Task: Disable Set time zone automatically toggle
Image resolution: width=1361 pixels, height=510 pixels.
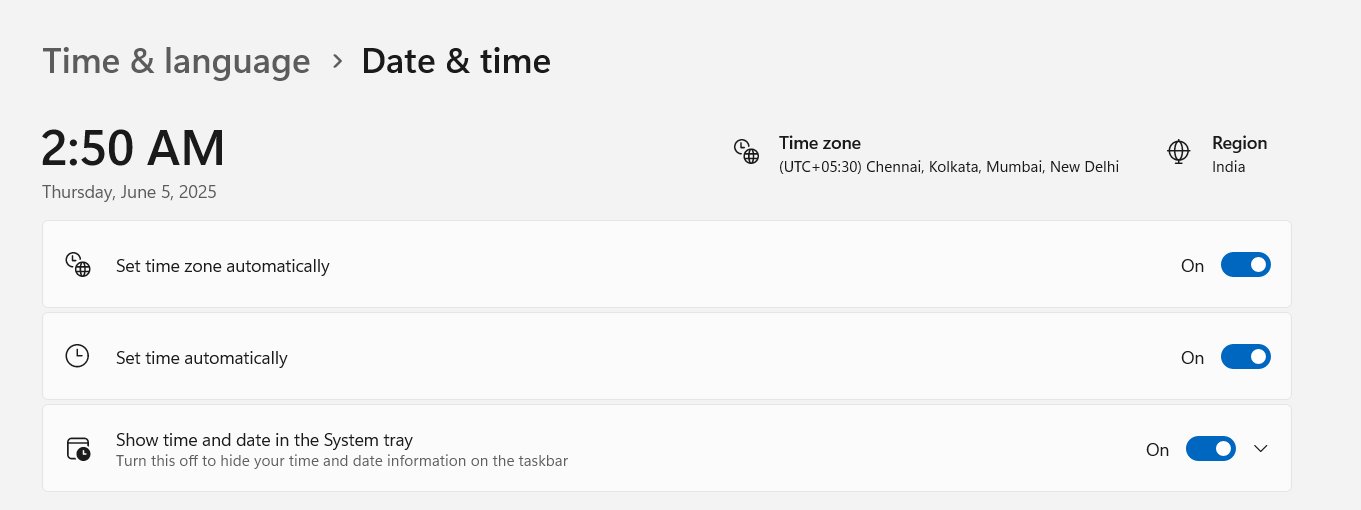Action: [x=1245, y=265]
